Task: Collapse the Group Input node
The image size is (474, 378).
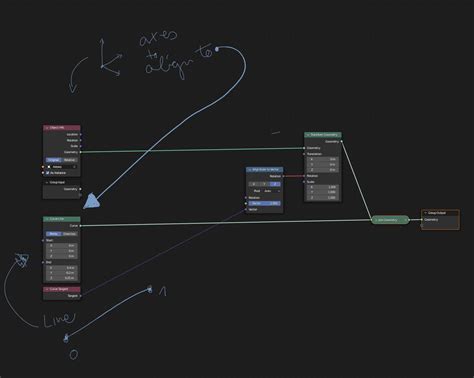Action: coord(47,182)
